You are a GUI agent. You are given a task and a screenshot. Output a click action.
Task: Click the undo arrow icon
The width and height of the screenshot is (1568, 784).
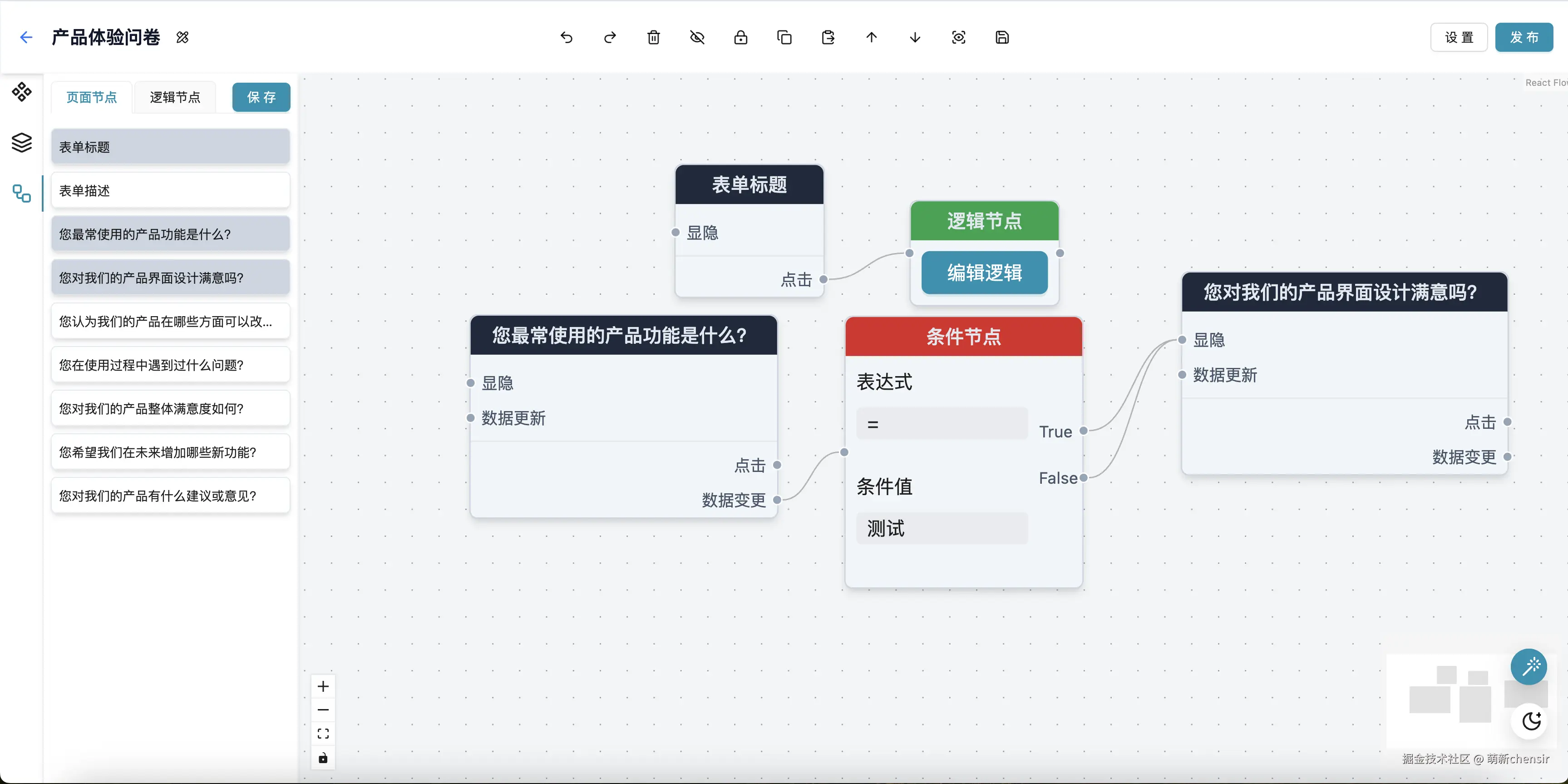click(x=566, y=38)
